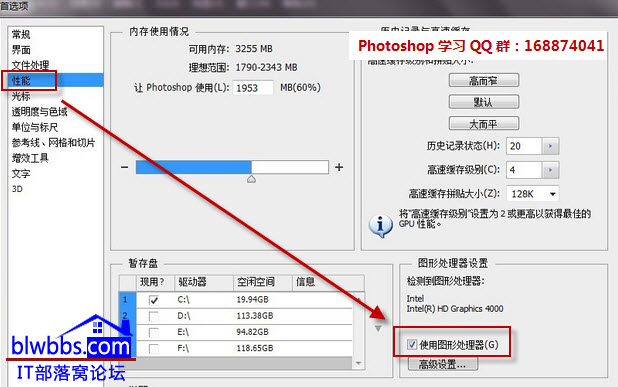
Task: Click the 19.94GB free space cell
Action: (x=252, y=300)
